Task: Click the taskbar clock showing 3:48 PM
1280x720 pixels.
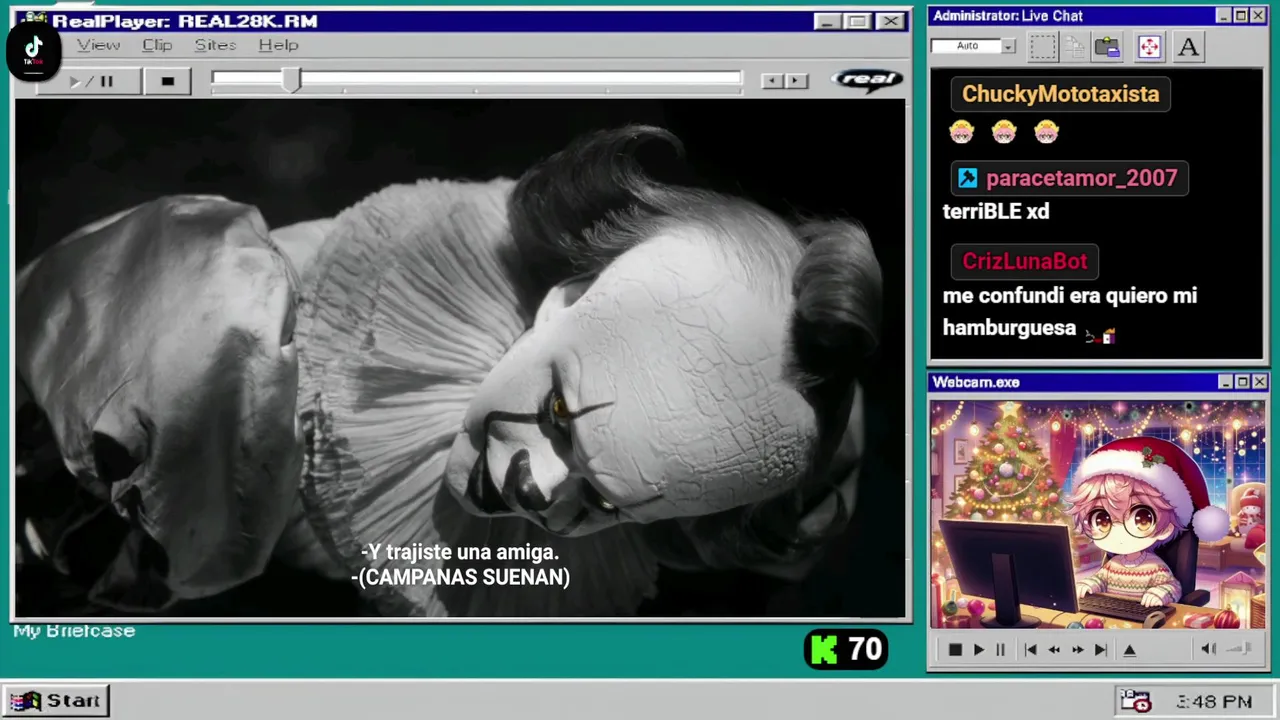Action: (x=1214, y=702)
